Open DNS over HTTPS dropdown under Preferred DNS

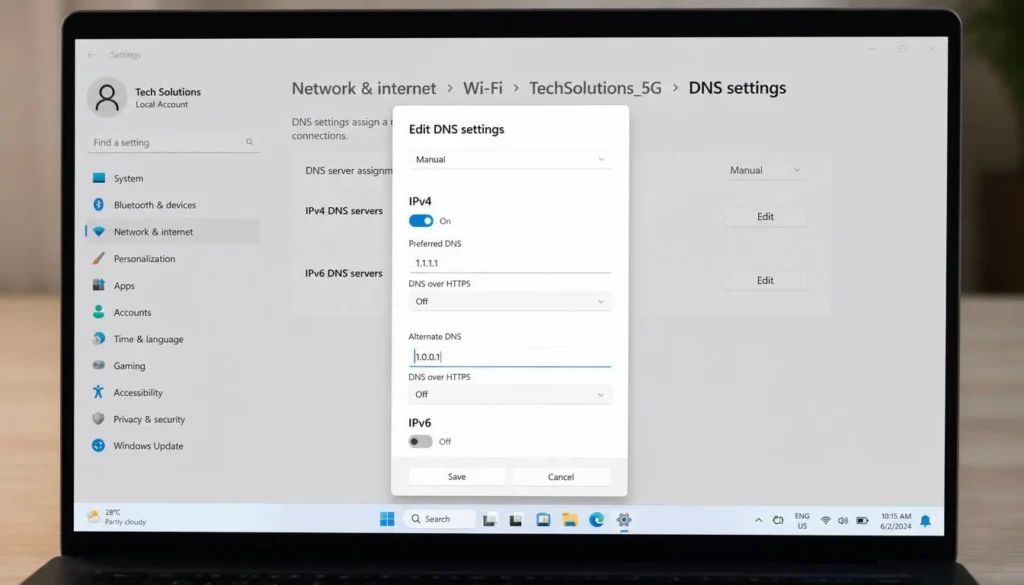[510, 301]
